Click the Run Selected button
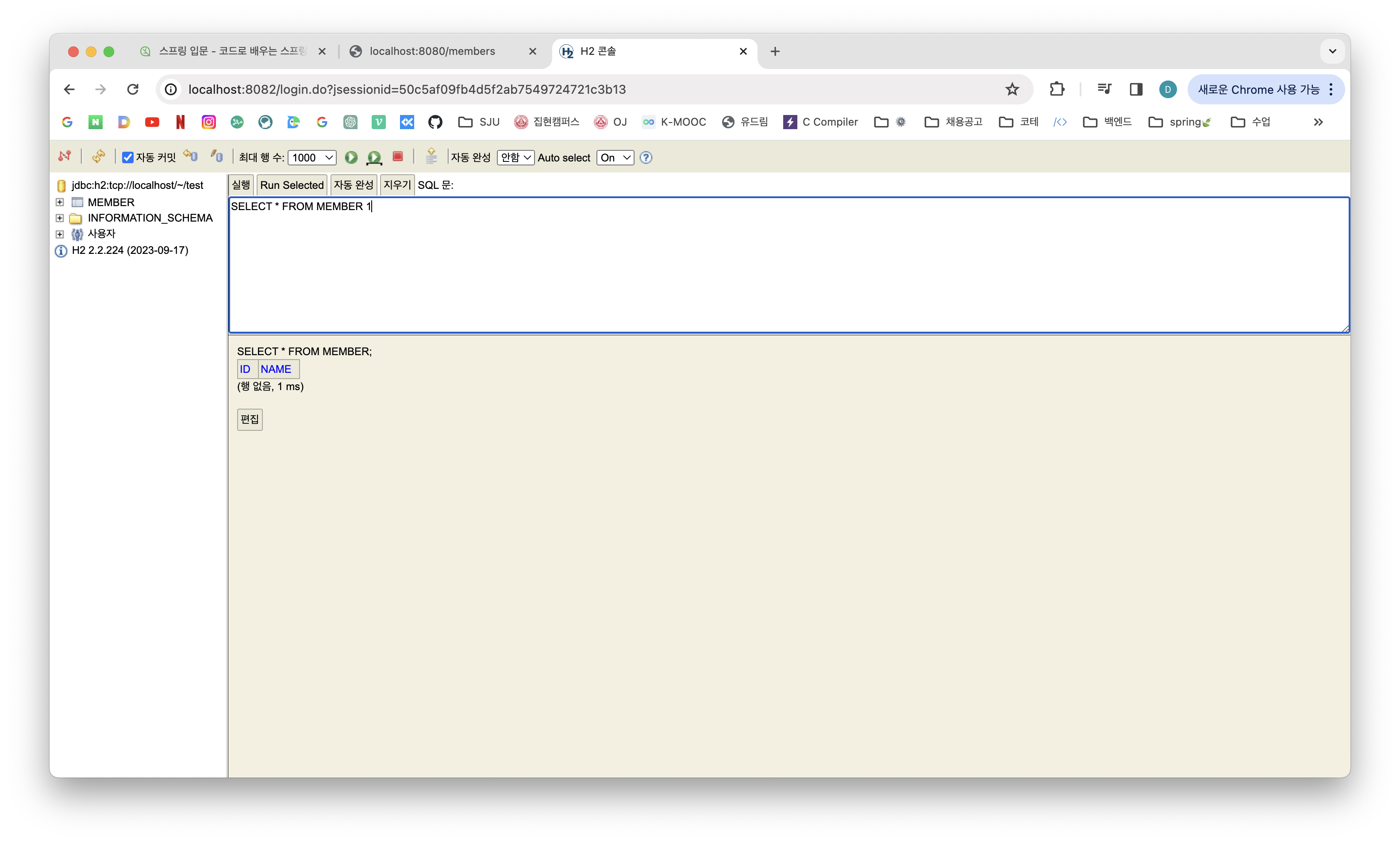The image size is (1400, 843). [292, 185]
